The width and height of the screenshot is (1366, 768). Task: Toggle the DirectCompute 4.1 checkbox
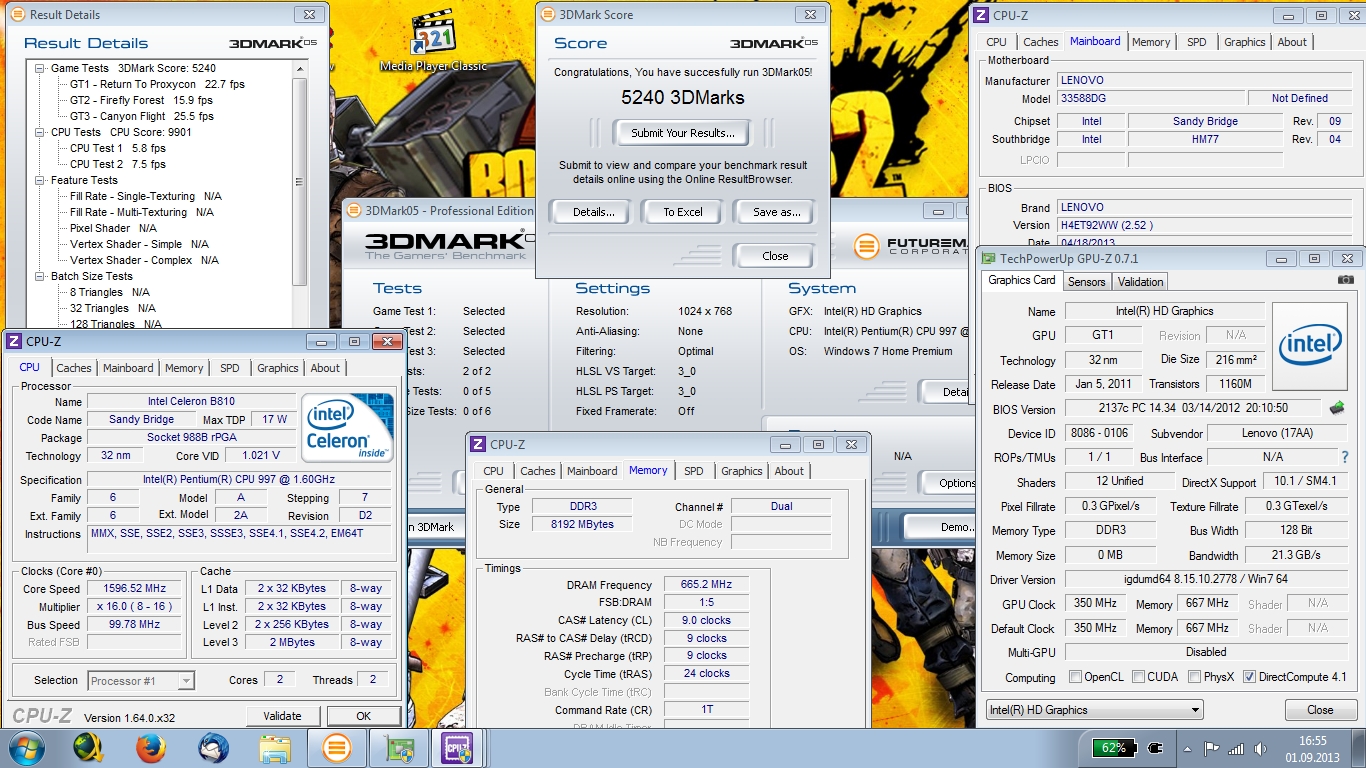click(x=1249, y=677)
